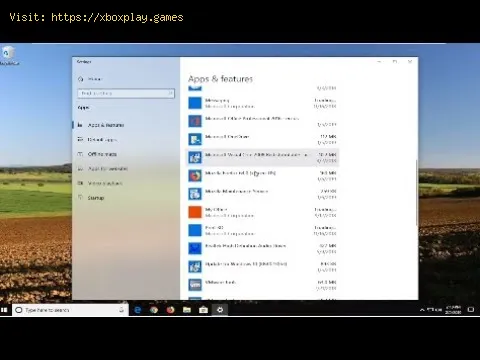Select the VMware Tools name text

(x=220, y=282)
